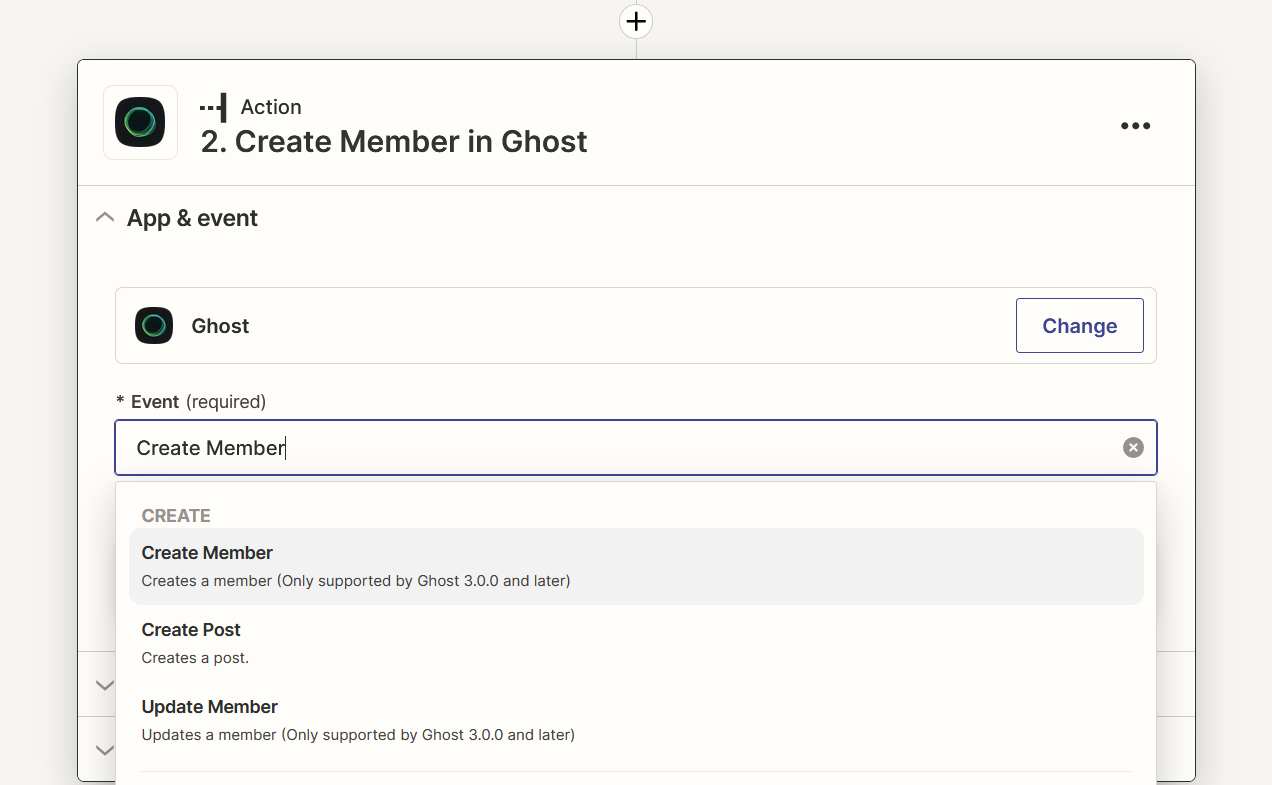Open the three-dot step options menu
1272x785 pixels.
[x=1135, y=126]
